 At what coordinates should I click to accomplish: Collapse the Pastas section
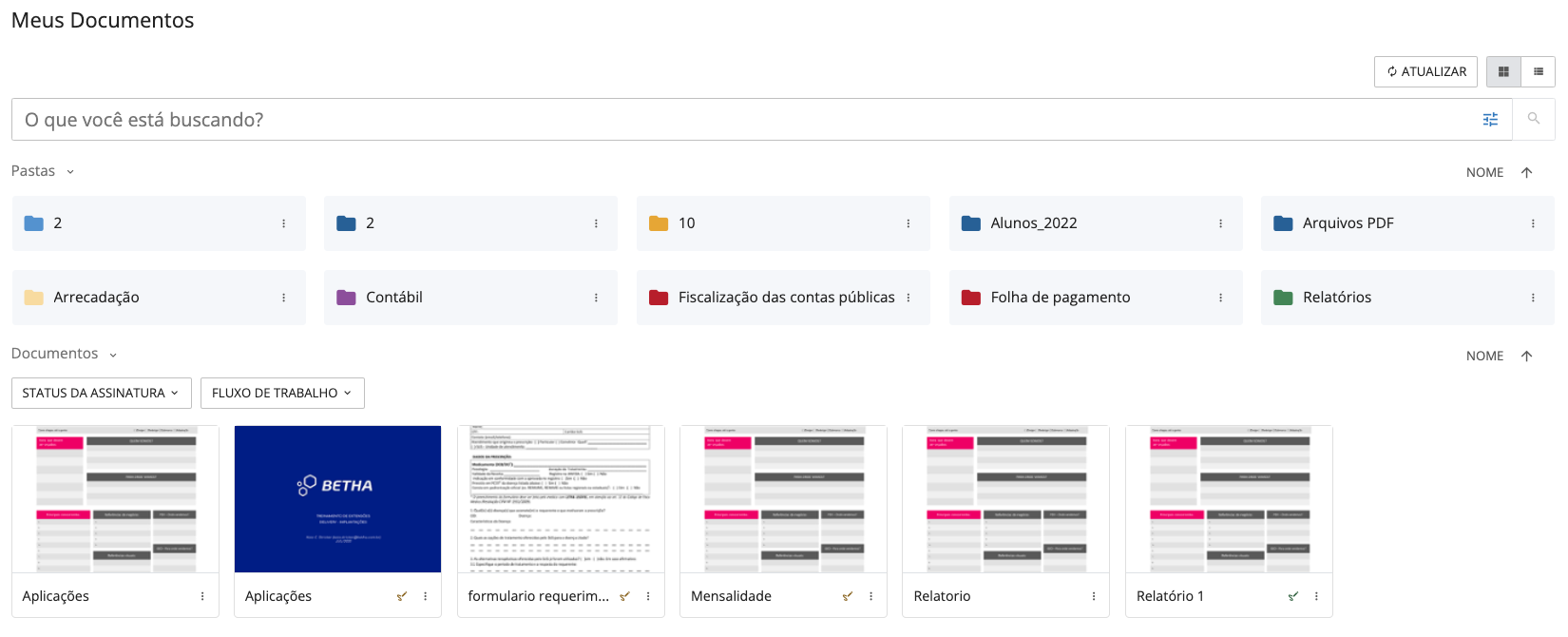70,172
